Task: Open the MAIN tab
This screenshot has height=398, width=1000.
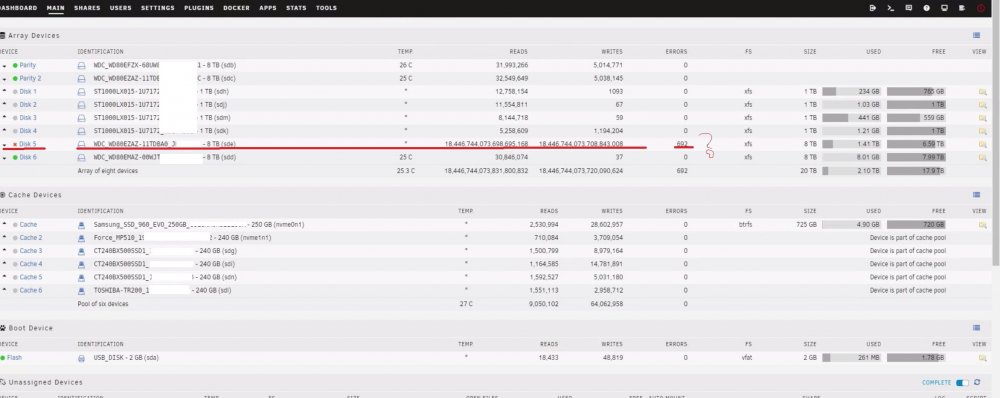Action: coord(55,8)
